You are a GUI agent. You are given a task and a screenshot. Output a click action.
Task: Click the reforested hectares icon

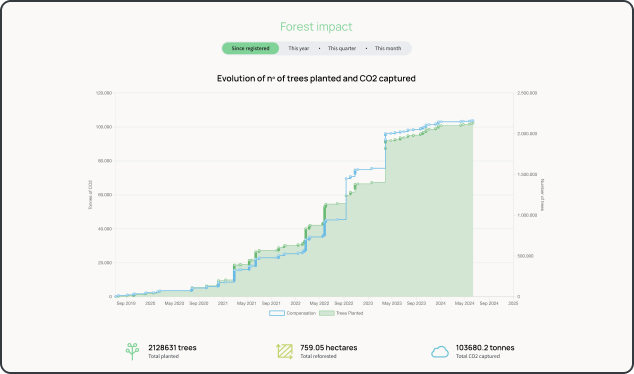click(x=285, y=351)
